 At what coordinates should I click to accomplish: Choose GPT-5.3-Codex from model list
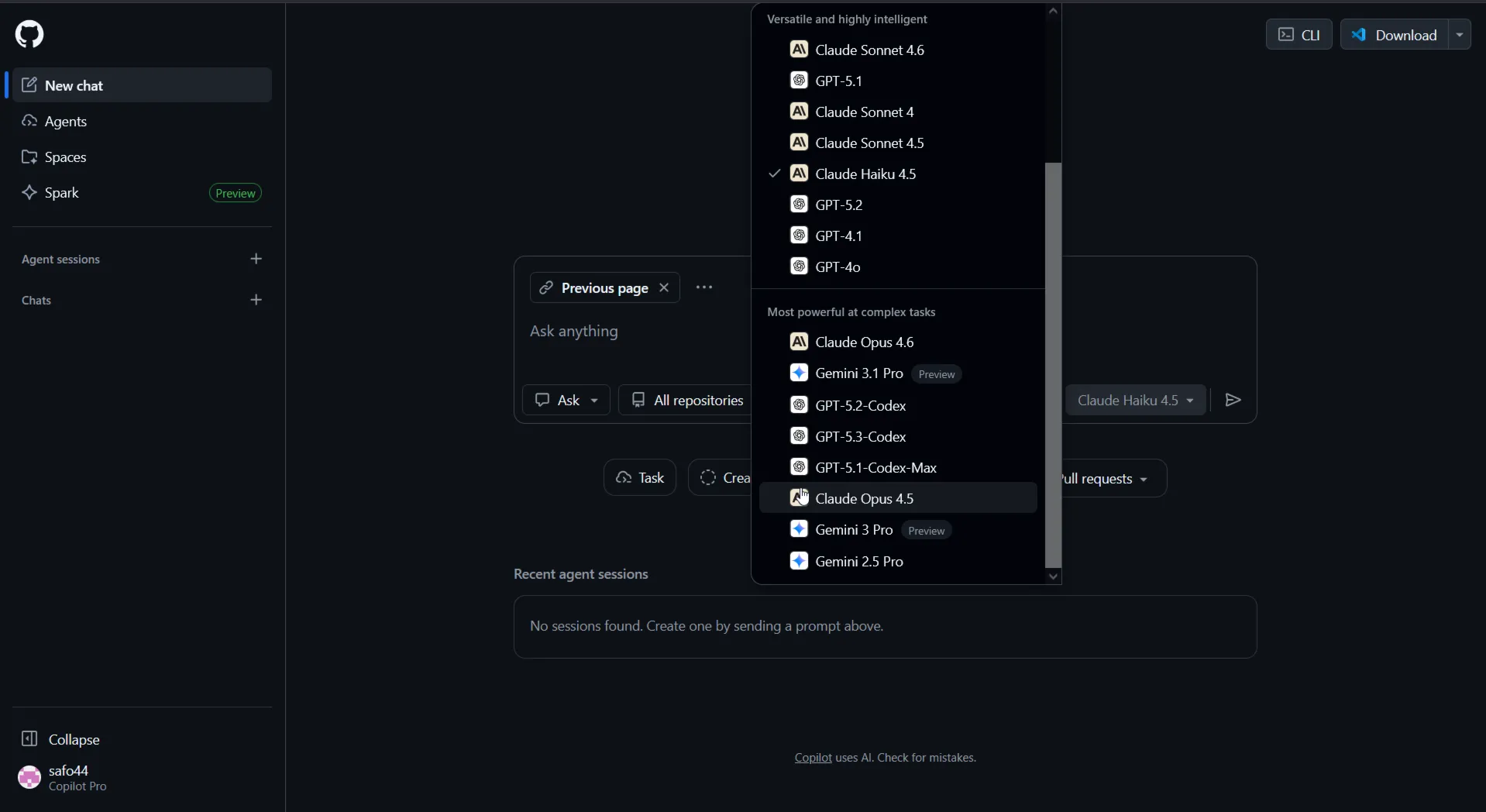[898, 436]
